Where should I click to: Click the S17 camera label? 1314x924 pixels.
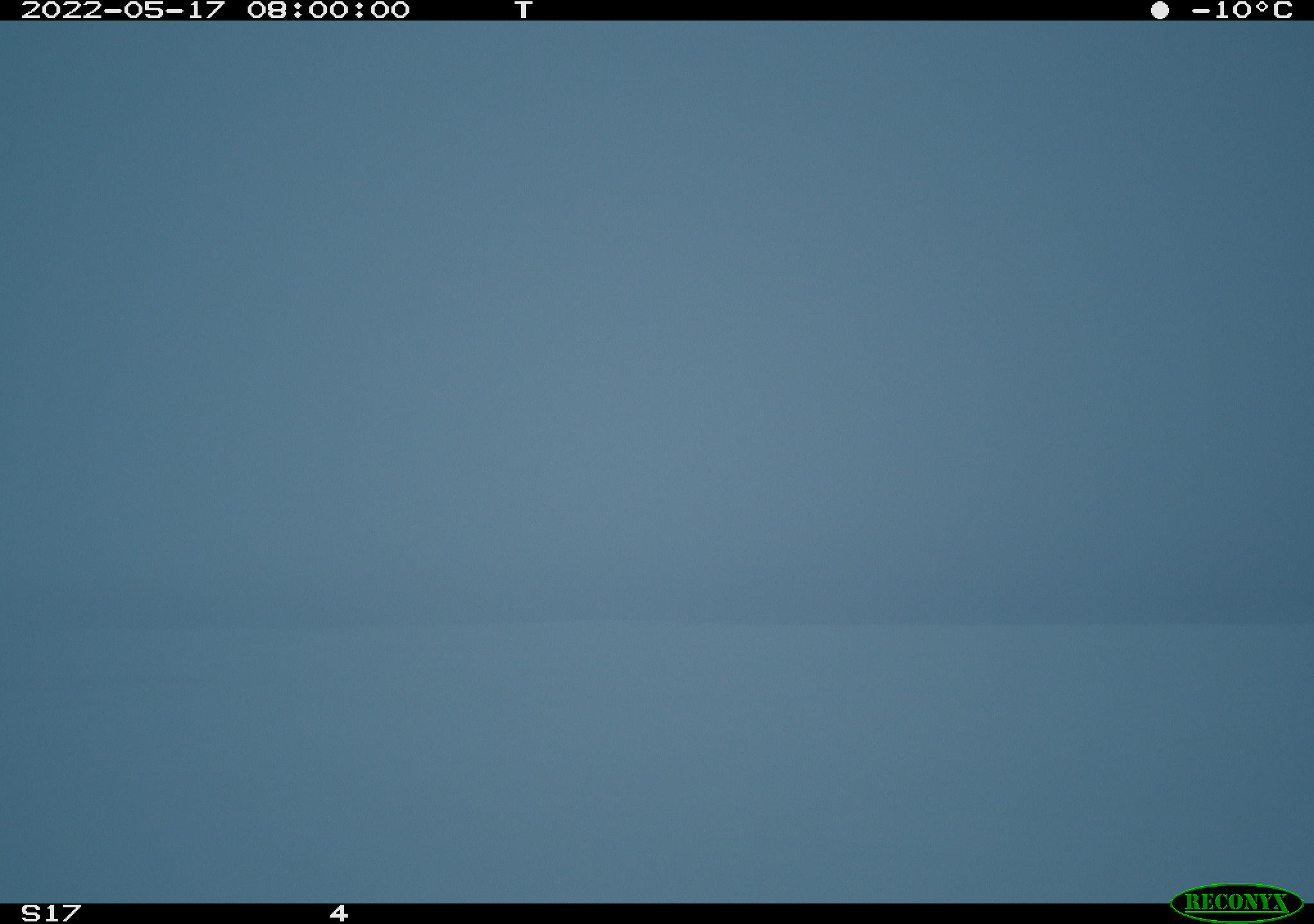tap(51, 913)
